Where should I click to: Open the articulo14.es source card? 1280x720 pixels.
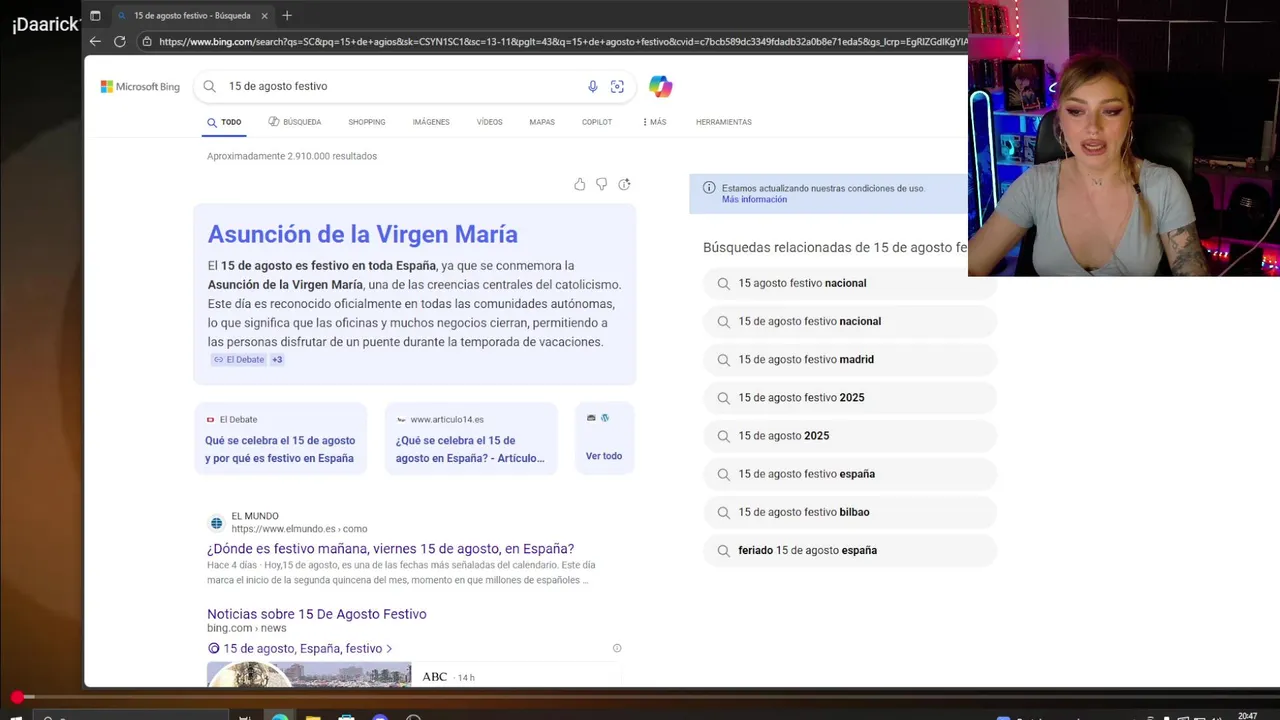pyautogui.click(x=470, y=439)
